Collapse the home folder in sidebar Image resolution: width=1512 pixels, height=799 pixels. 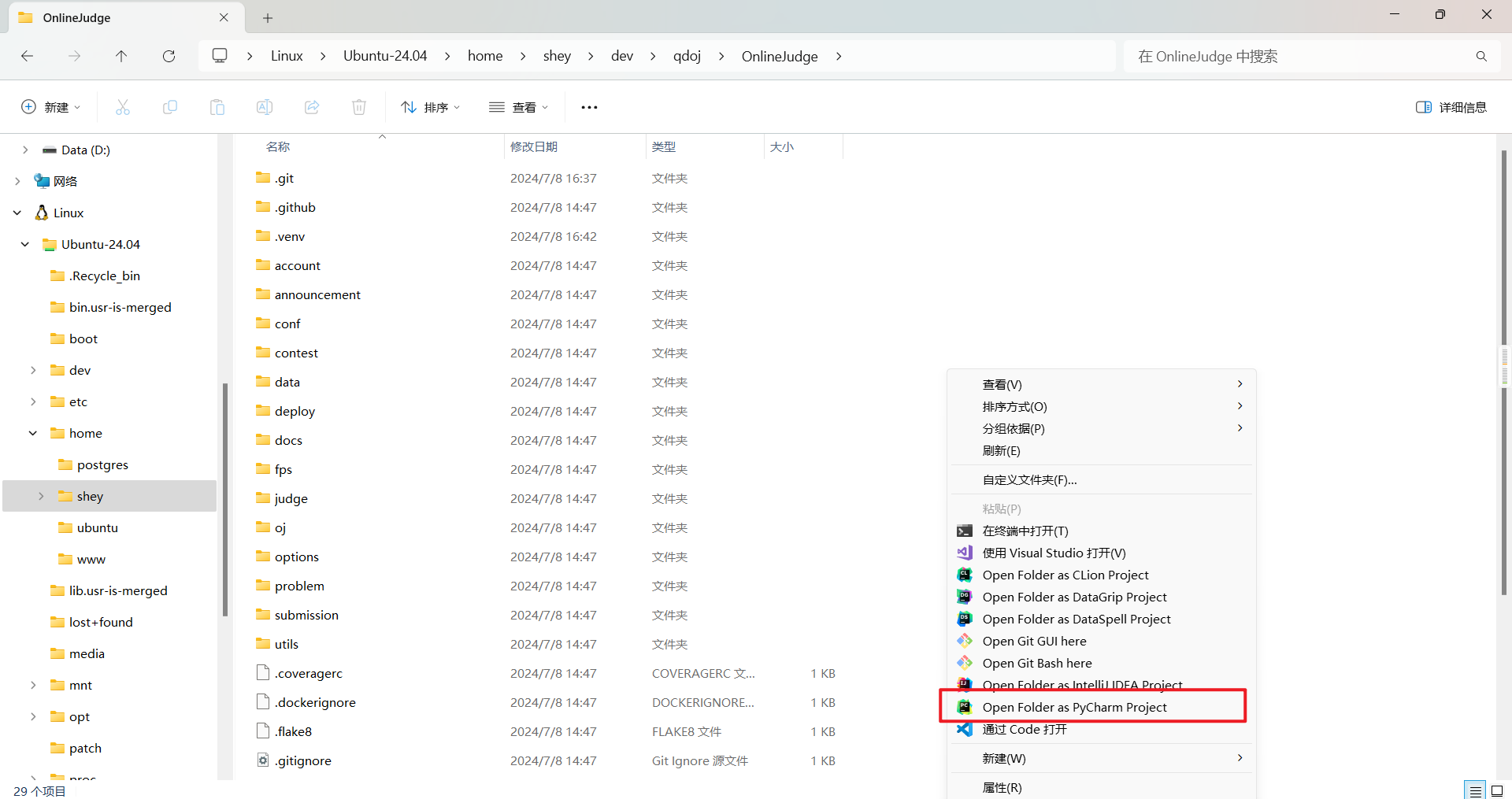pos(33,433)
